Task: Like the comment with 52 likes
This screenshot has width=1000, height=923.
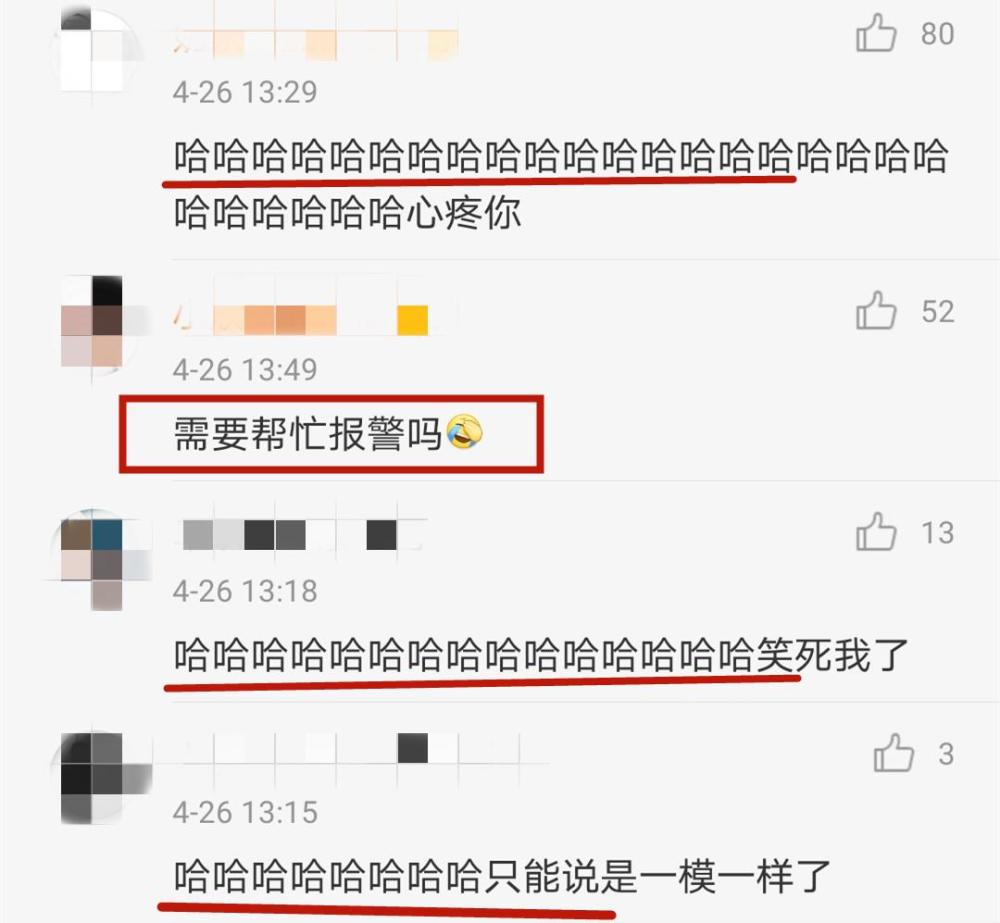Action: (876, 311)
